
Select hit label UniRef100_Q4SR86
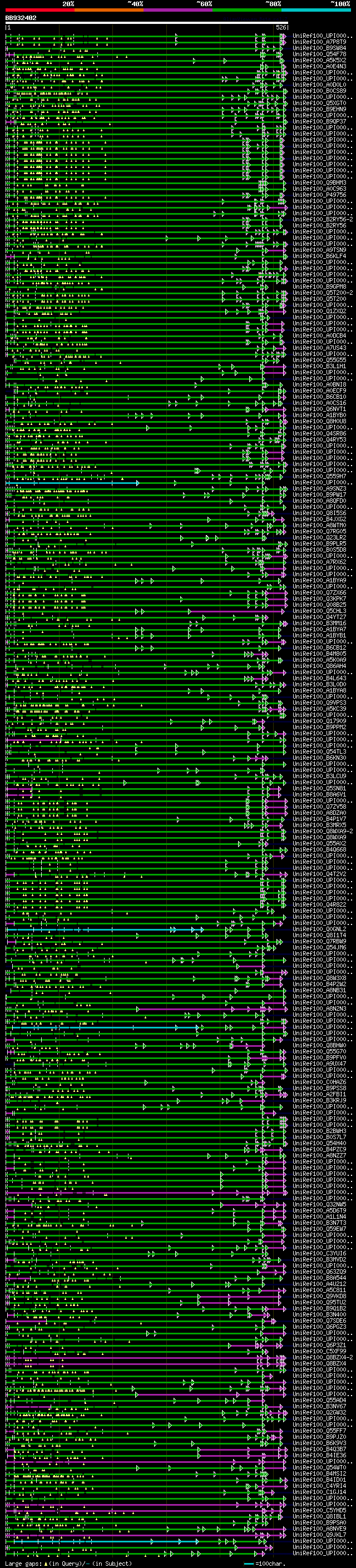[319, 433]
